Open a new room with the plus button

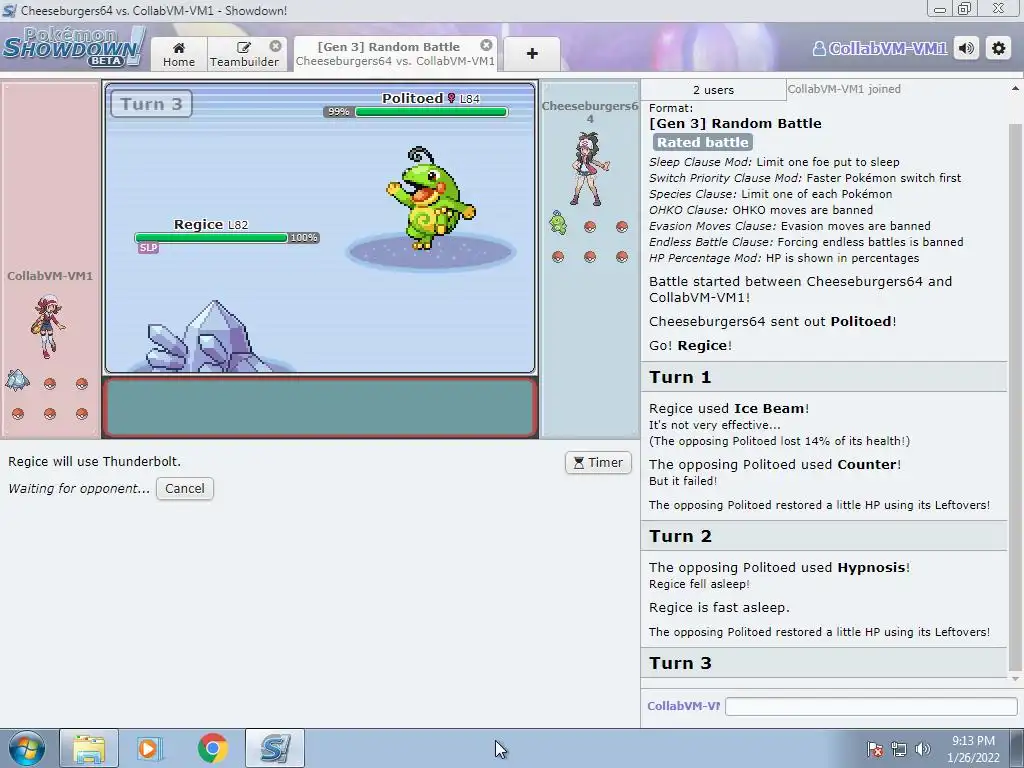pos(532,54)
